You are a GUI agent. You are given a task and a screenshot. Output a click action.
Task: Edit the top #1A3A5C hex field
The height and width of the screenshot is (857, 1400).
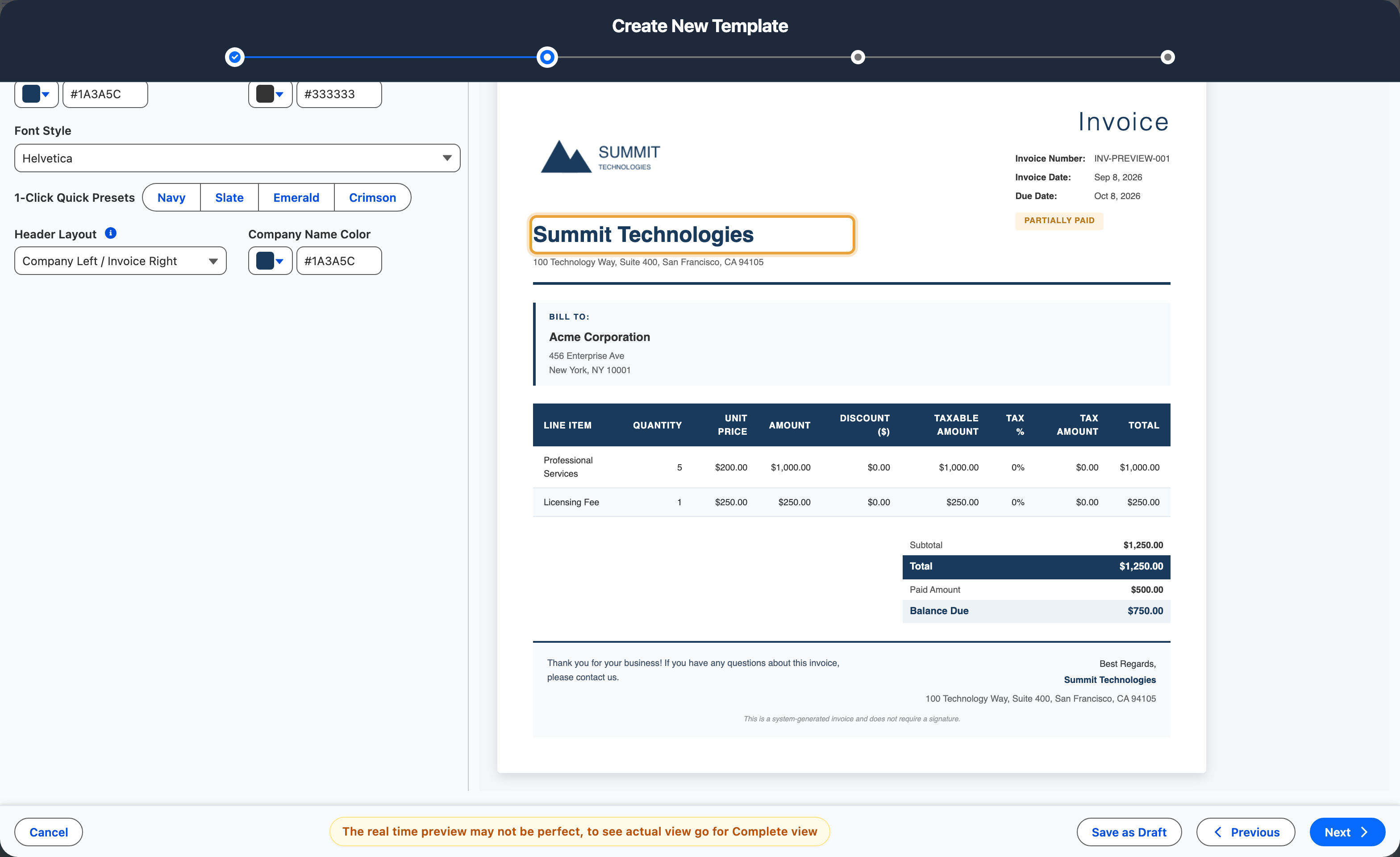[105, 94]
